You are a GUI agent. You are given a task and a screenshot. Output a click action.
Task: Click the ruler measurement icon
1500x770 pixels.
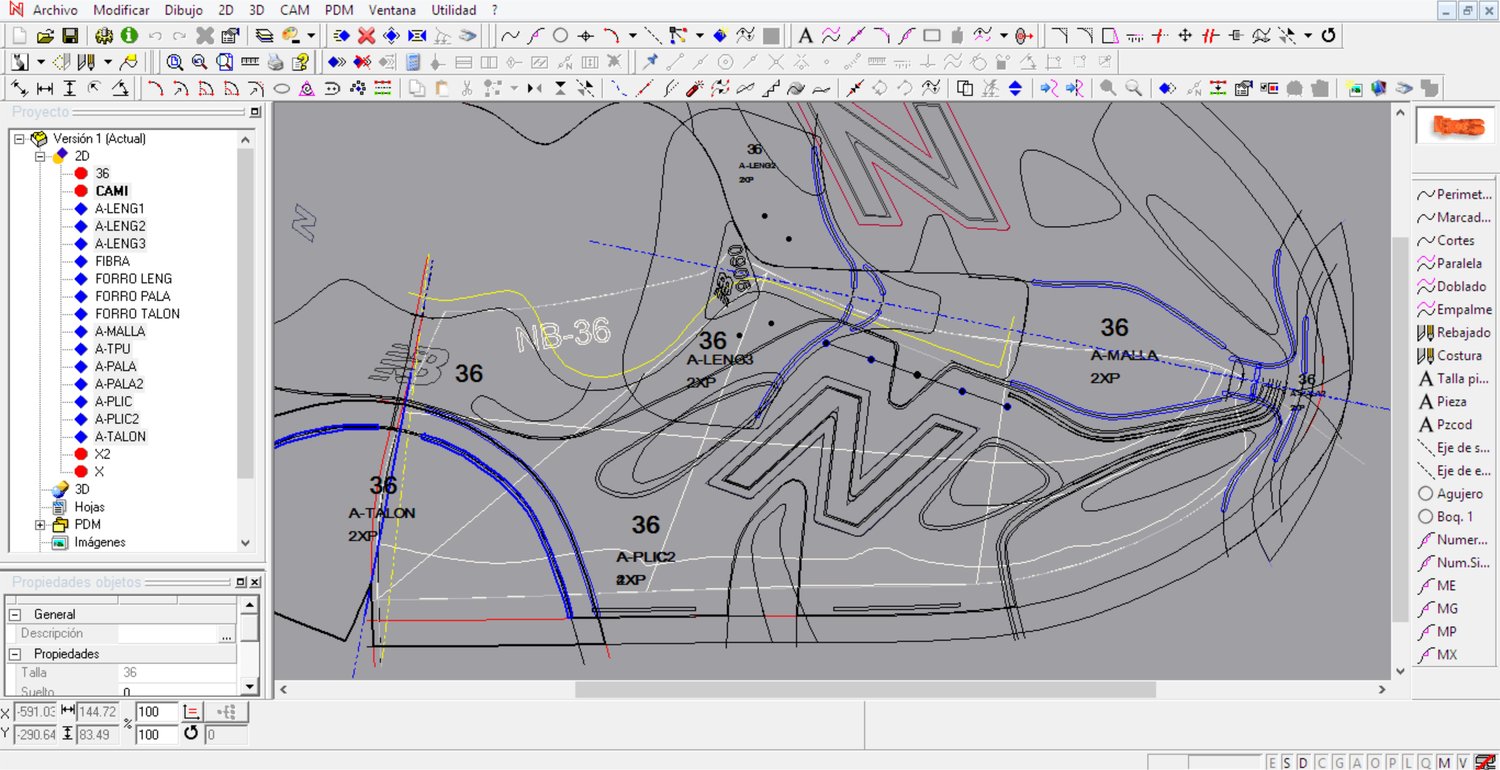click(x=250, y=62)
